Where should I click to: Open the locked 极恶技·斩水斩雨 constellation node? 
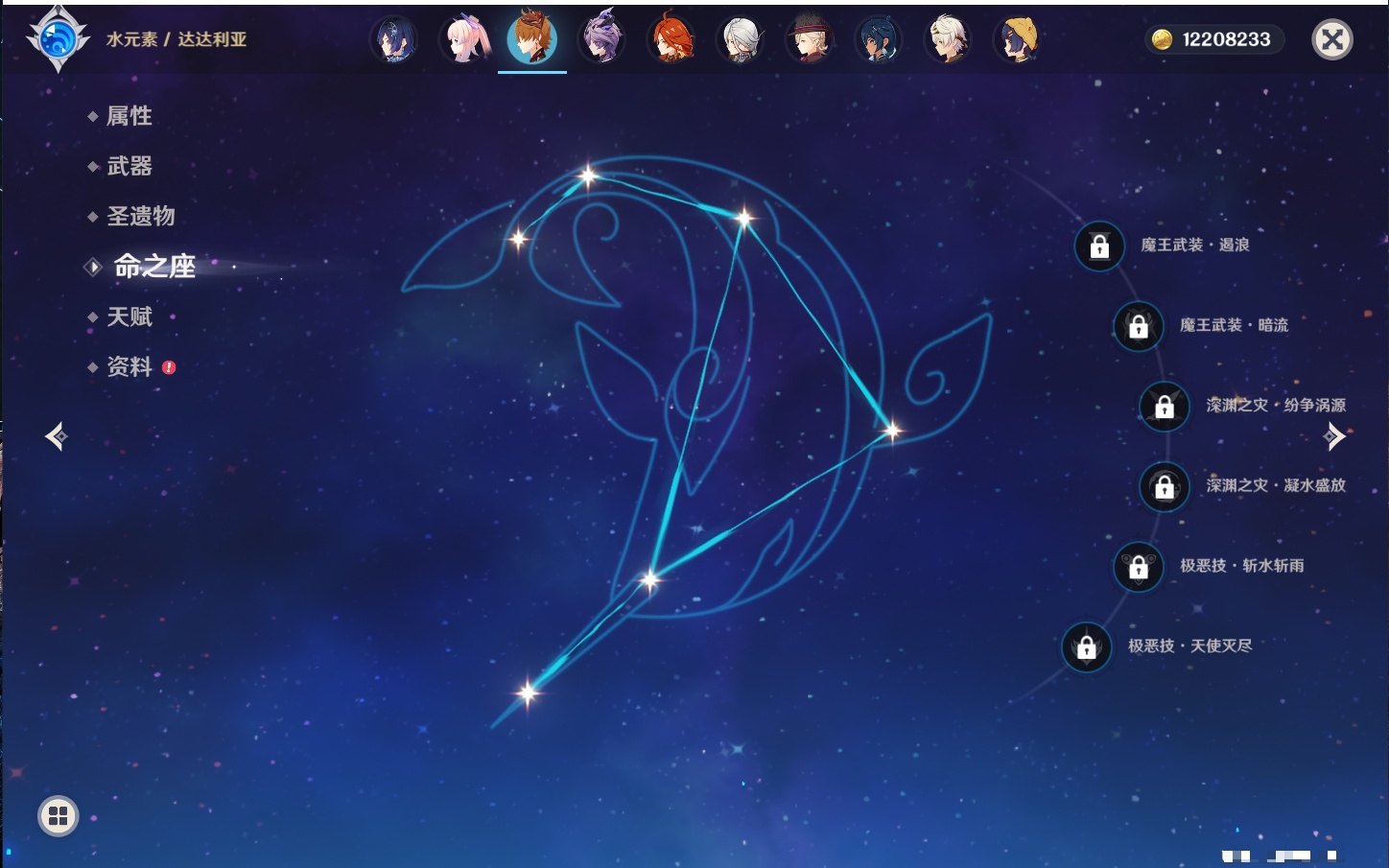click(x=1139, y=567)
